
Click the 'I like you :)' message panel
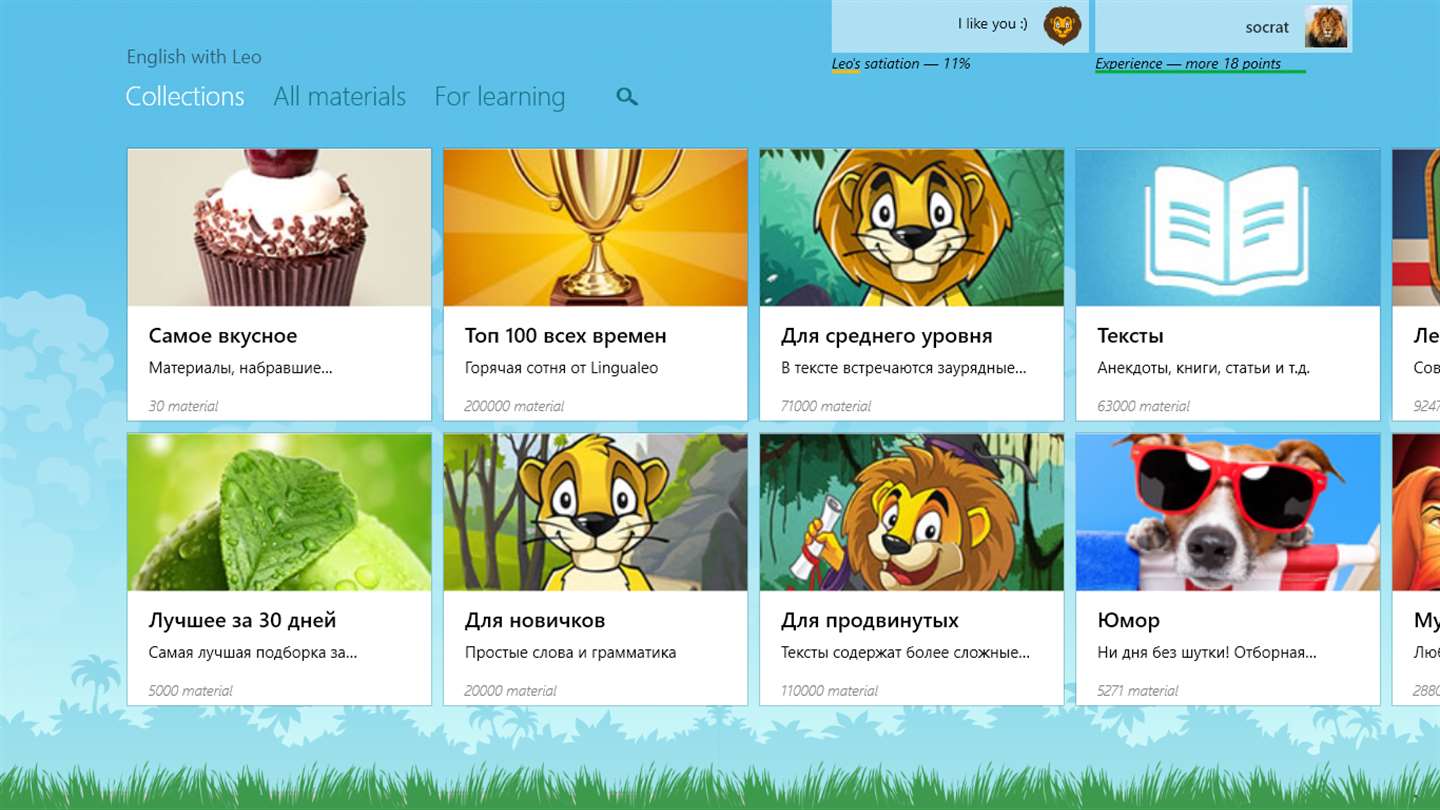tap(960, 26)
